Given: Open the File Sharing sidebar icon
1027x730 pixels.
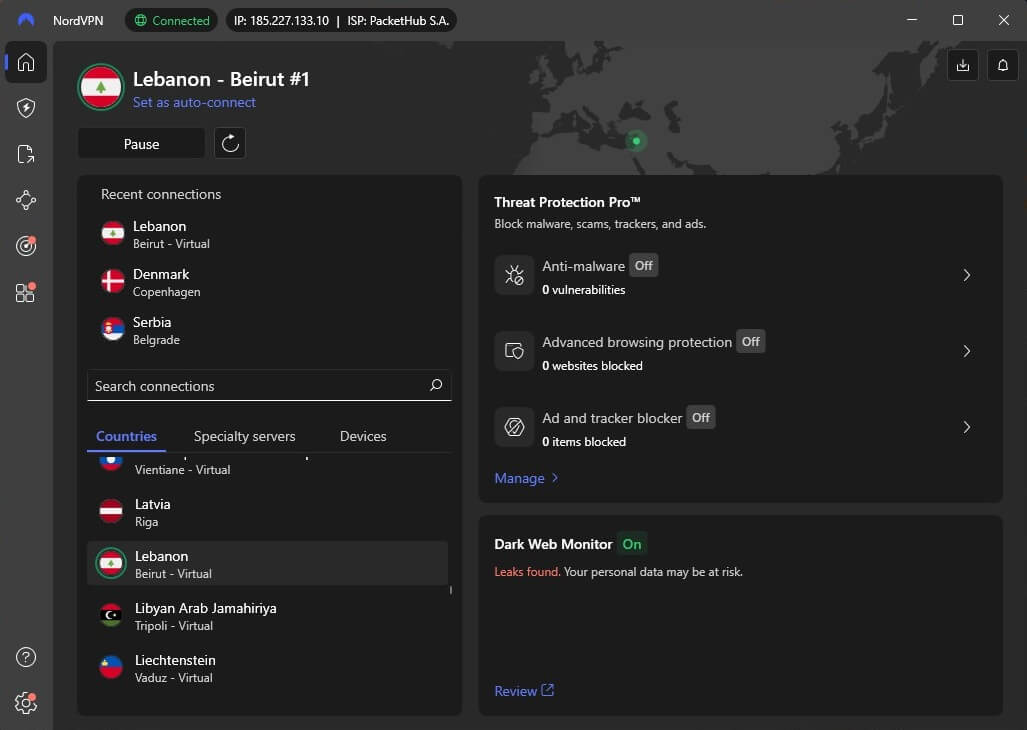Looking at the screenshot, I should point(25,154).
